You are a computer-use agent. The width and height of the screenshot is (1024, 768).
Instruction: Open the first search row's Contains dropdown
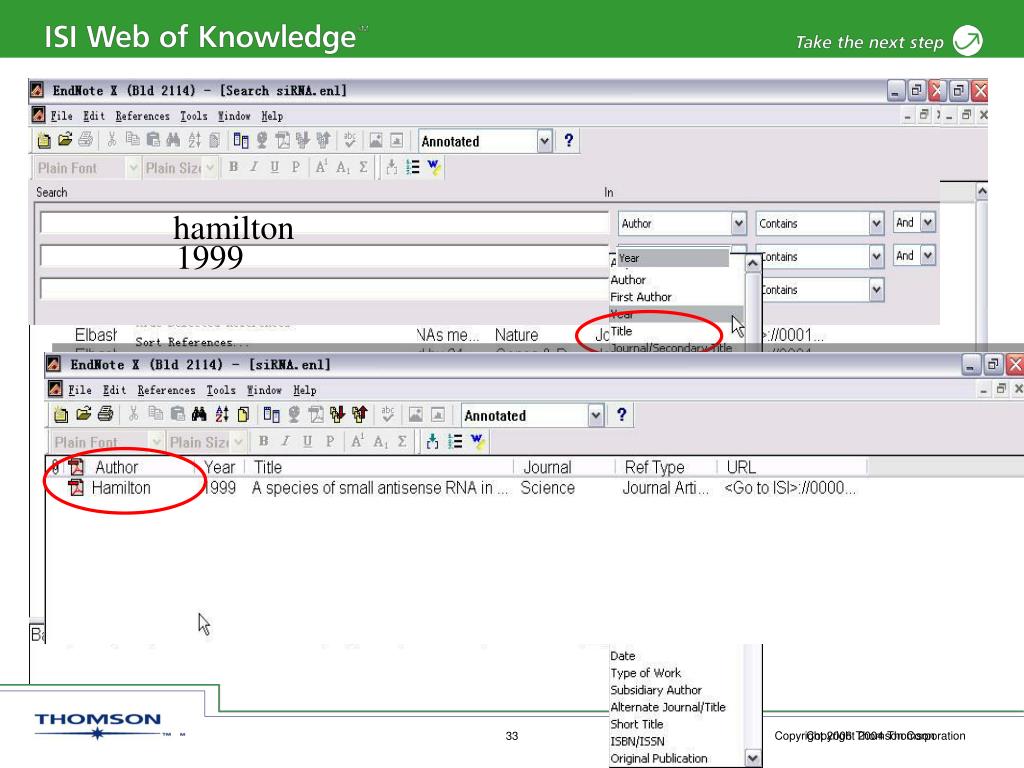click(876, 223)
